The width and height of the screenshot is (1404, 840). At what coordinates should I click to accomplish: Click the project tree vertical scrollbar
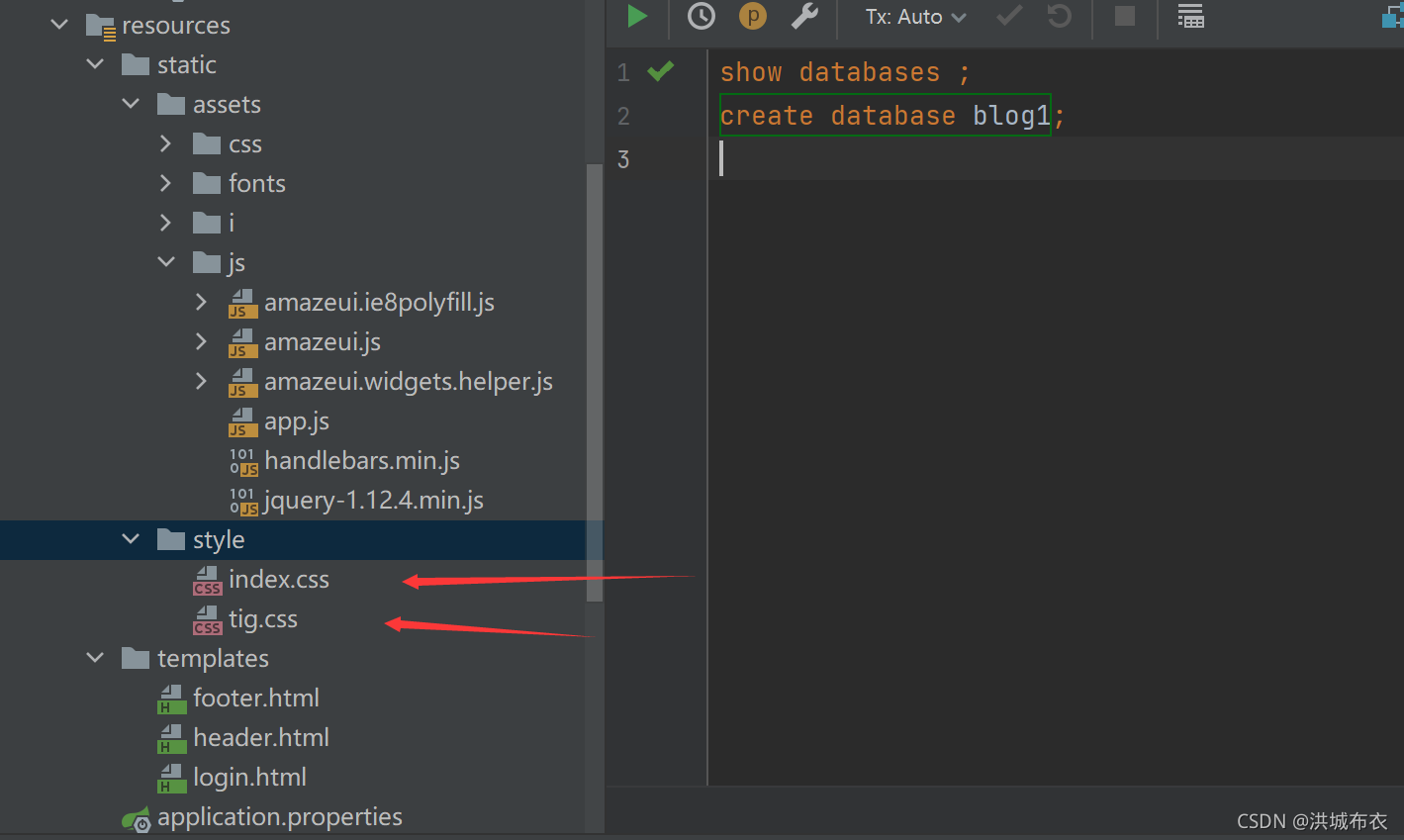pyautogui.click(x=595, y=382)
